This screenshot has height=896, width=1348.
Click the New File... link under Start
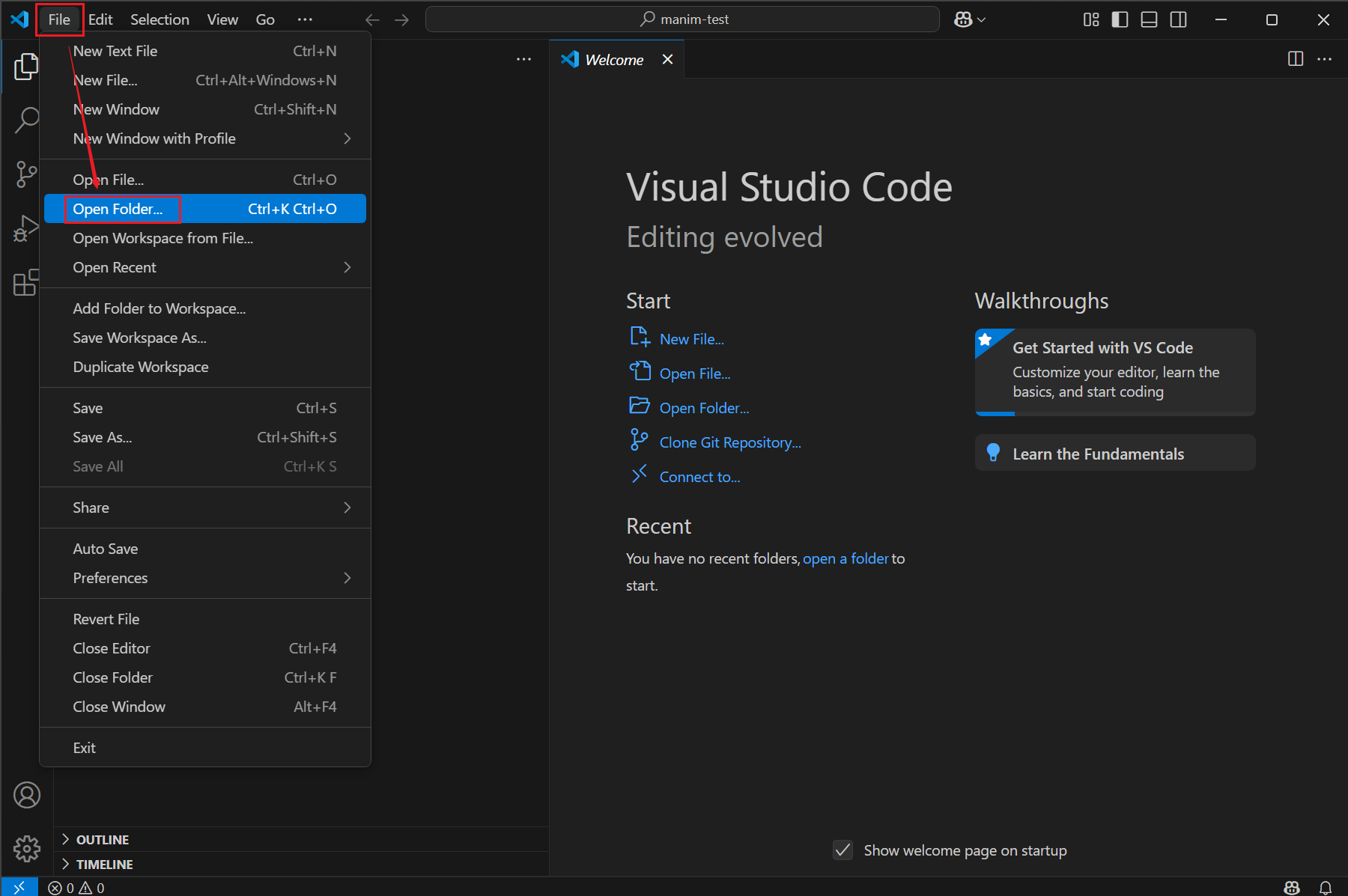[691, 339]
